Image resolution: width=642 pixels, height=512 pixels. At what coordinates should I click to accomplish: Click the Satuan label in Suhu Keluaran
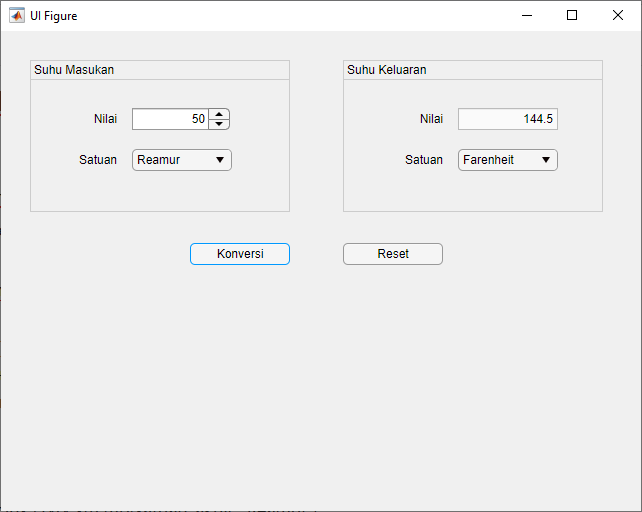(424, 160)
